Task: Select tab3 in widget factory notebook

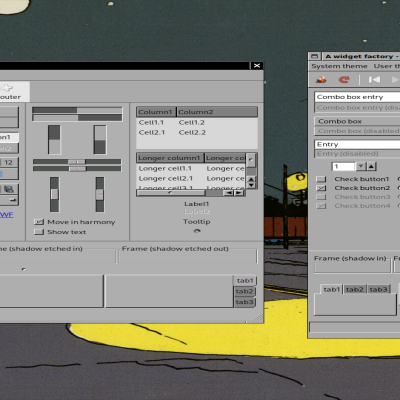Action: 378,289
